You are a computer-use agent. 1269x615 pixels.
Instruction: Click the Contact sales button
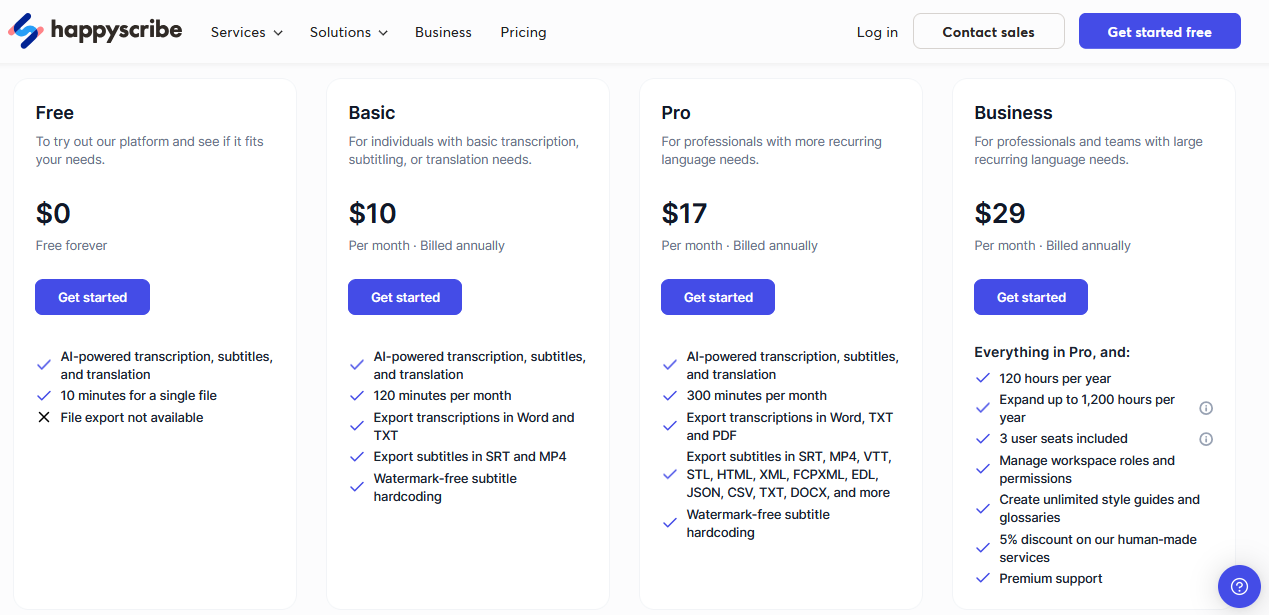pyautogui.click(x=989, y=31)
